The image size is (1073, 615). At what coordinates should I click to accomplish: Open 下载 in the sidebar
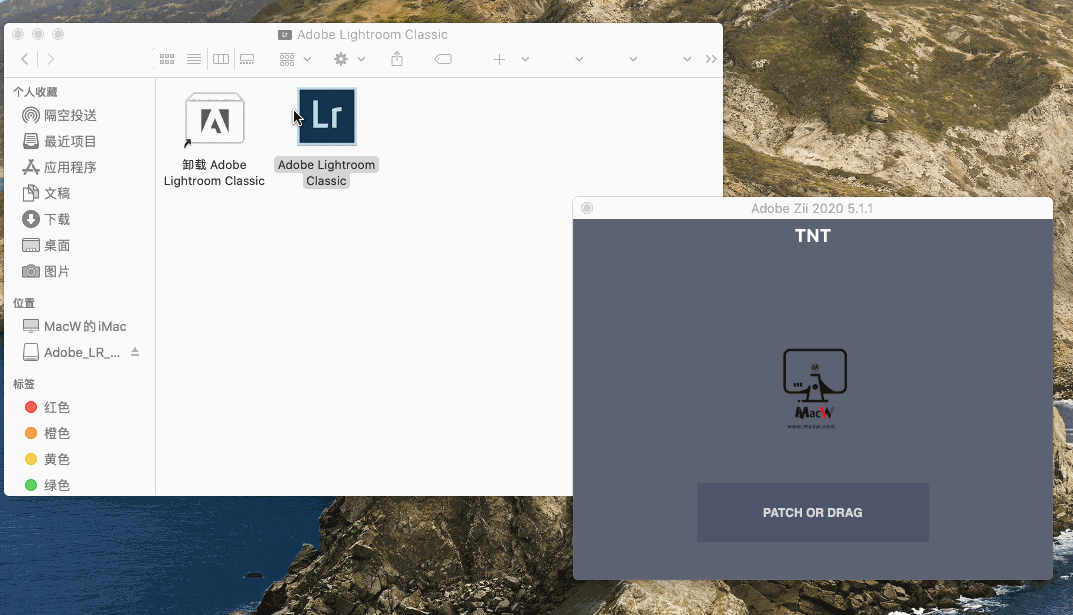tap(47, 219)
